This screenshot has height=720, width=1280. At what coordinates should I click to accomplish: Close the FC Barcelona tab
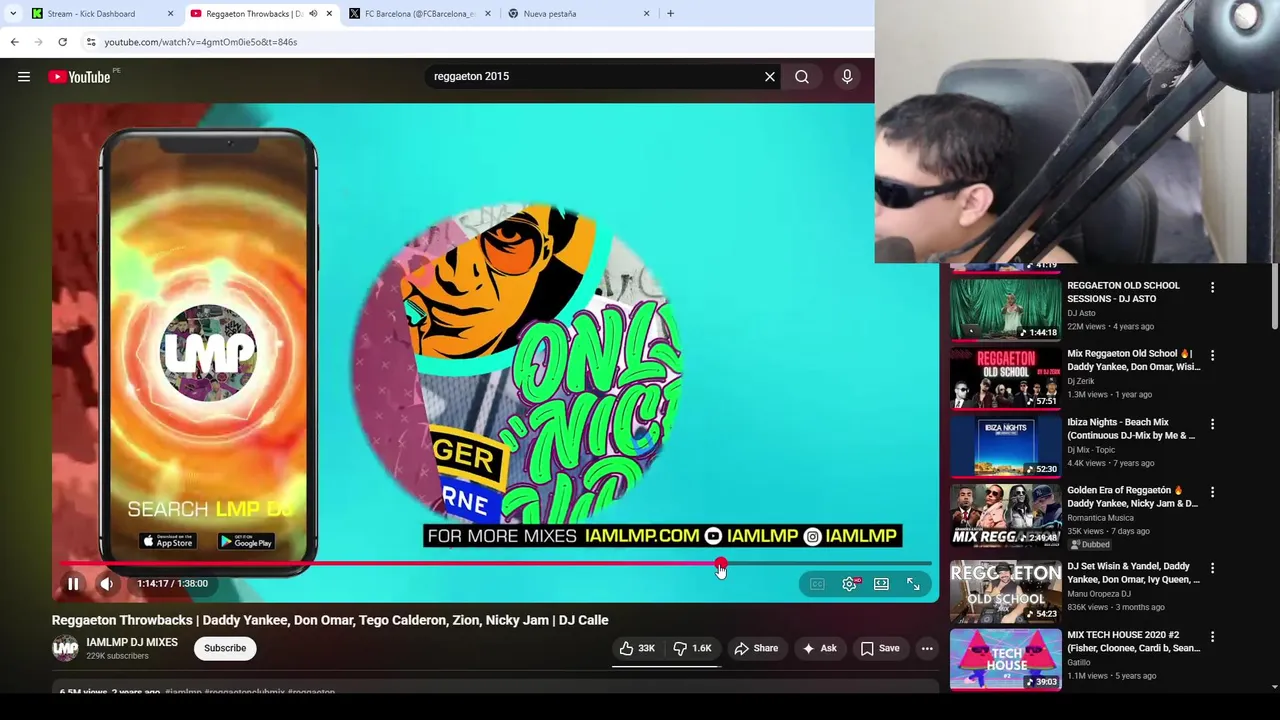488,14
